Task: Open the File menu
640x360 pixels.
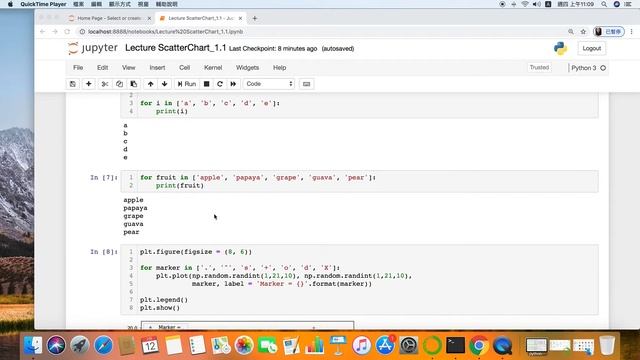Action: [x=78, y=68]
